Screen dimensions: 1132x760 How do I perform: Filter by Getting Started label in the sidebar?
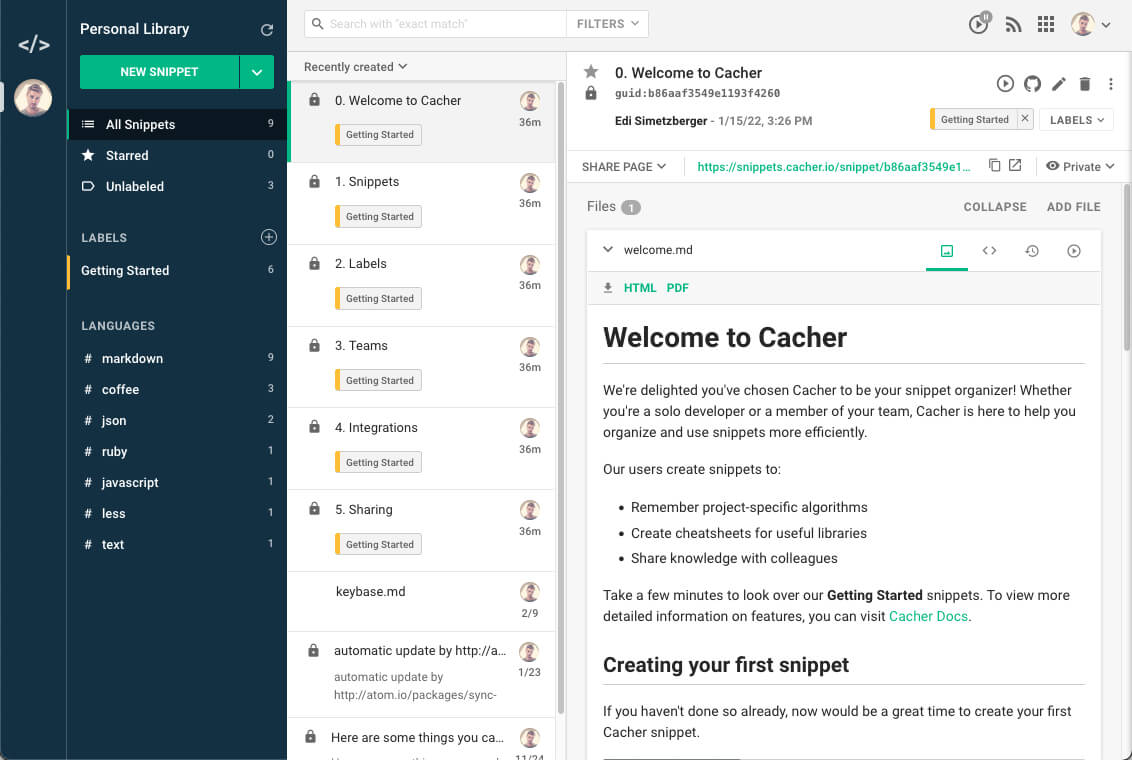point(177,271)
